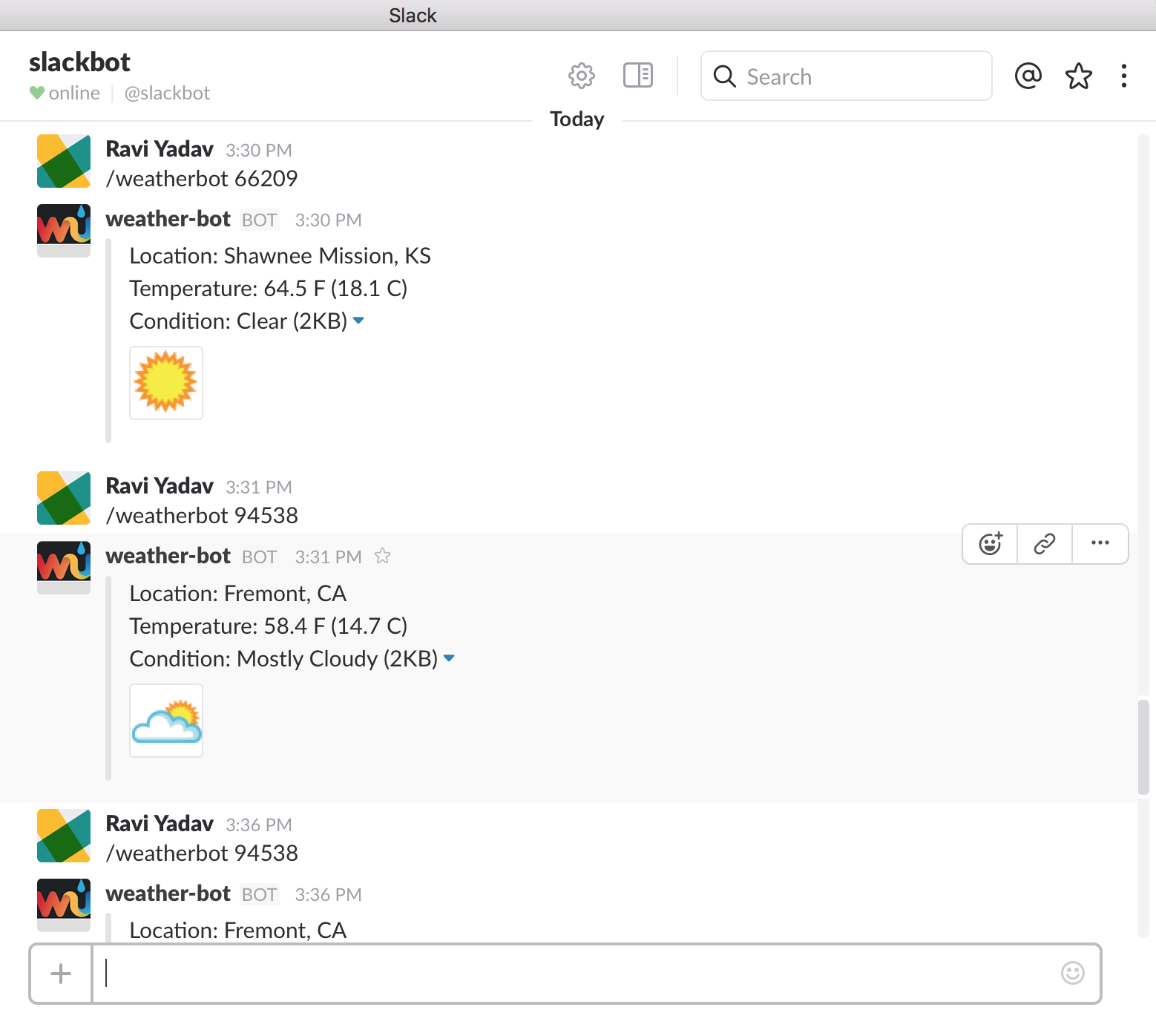Open mentions and reactions (@) icon
Viewport: 1156px width, 1036px height.
(x=1028, y=76)
